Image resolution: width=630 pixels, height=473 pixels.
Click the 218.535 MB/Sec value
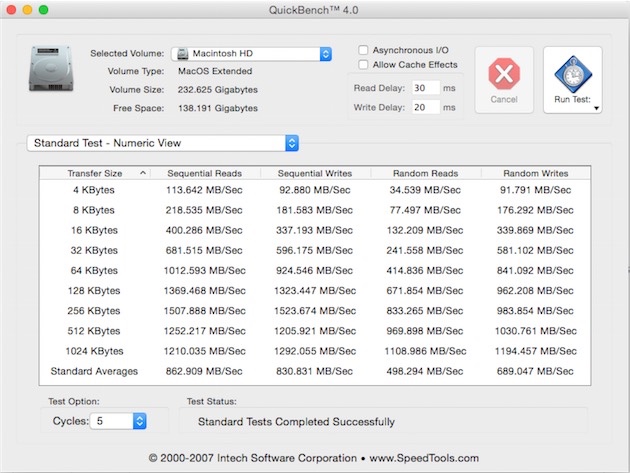pyautogui.click(x=204, y=210)
